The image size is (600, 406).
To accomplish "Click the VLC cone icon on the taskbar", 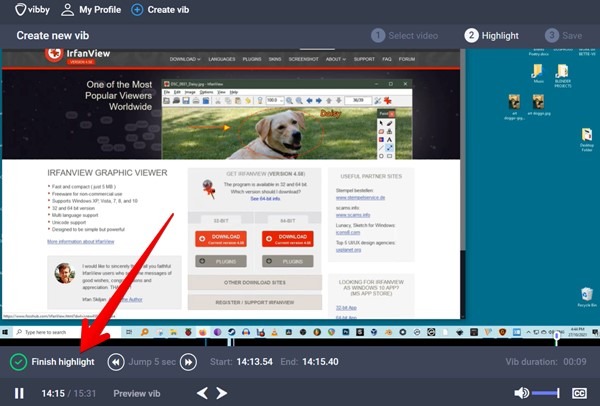I will pyautogui.click(x=274, y=332).
